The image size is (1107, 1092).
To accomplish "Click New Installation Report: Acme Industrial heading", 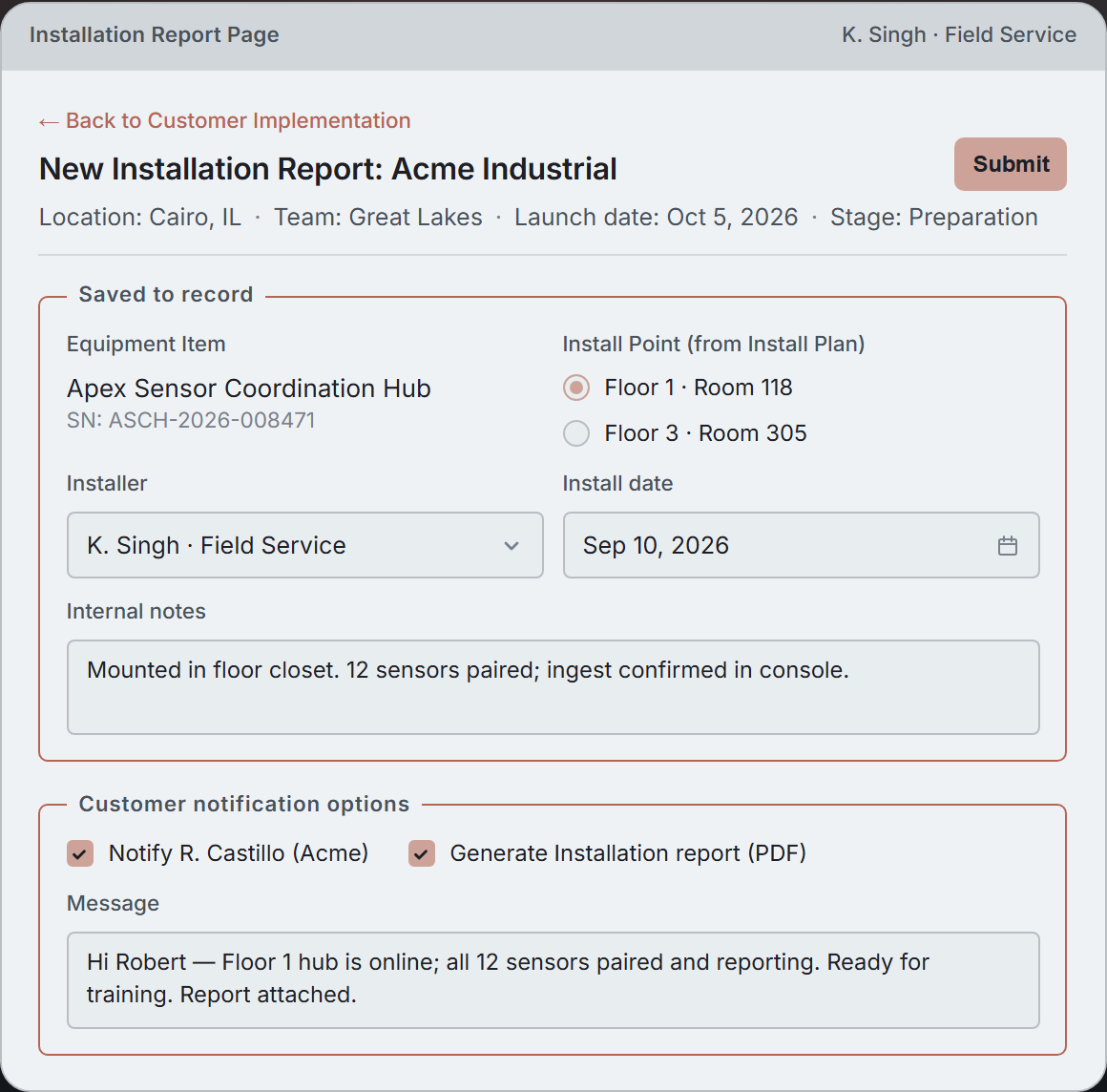I will [327, 169].
